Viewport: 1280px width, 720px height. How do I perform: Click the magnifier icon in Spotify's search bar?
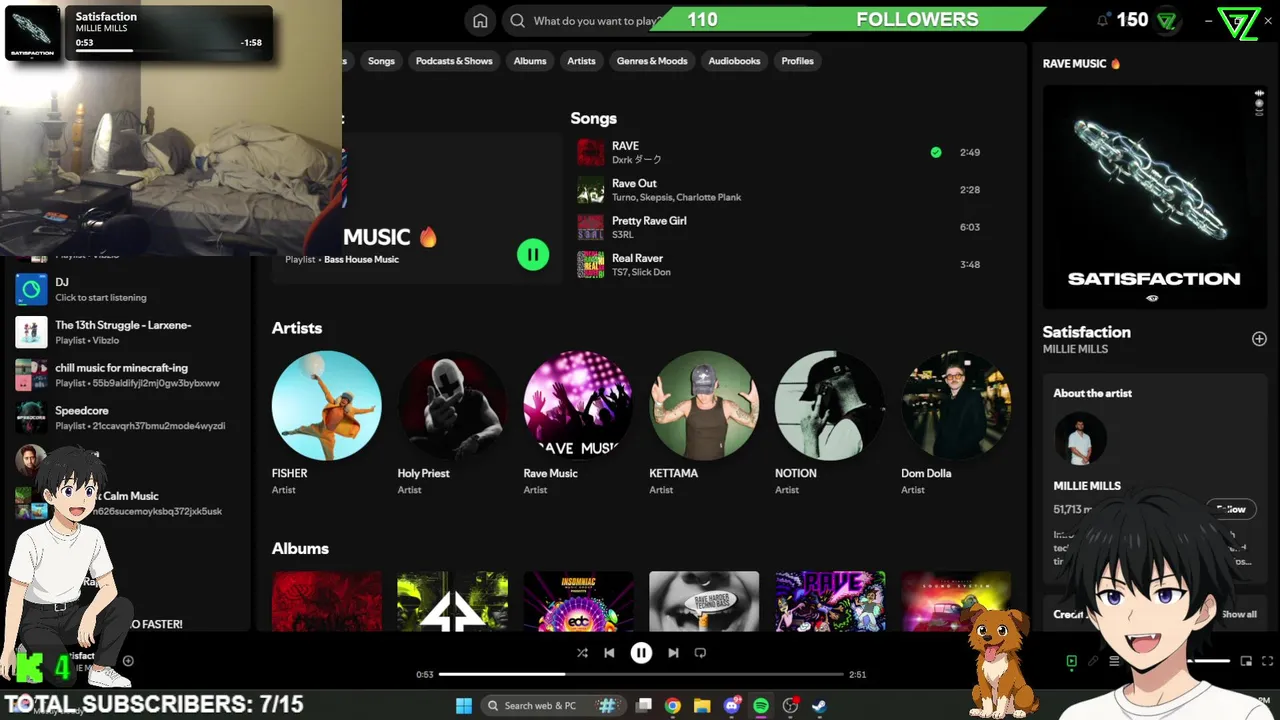pos(517,20)
